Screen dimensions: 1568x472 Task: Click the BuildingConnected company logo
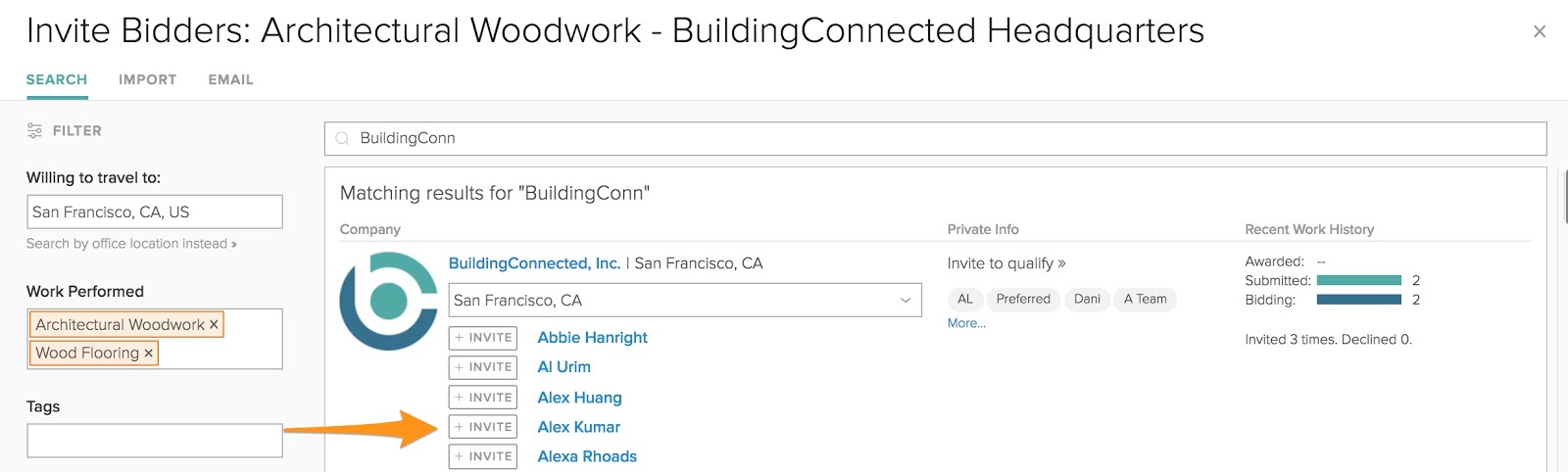coord(388,301)
